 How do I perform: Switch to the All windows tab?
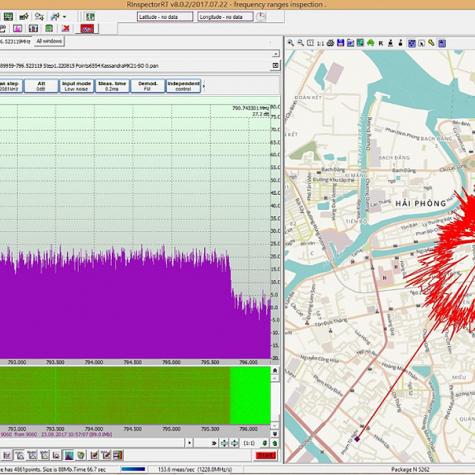(49, 41)
